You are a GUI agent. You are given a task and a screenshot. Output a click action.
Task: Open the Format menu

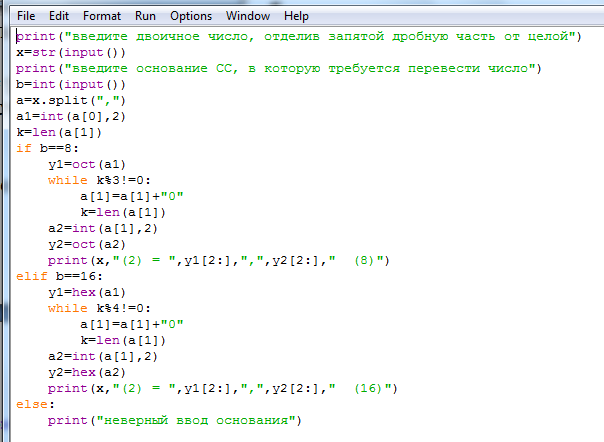(102, 17)
